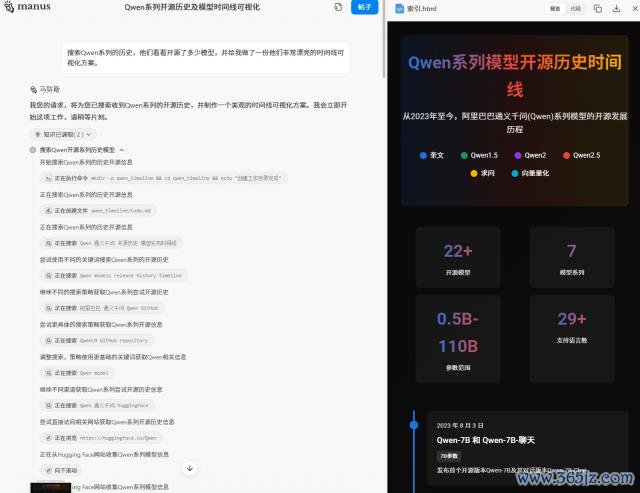
Task: Copy file via the copy icon in preview header
Action: 598,9
